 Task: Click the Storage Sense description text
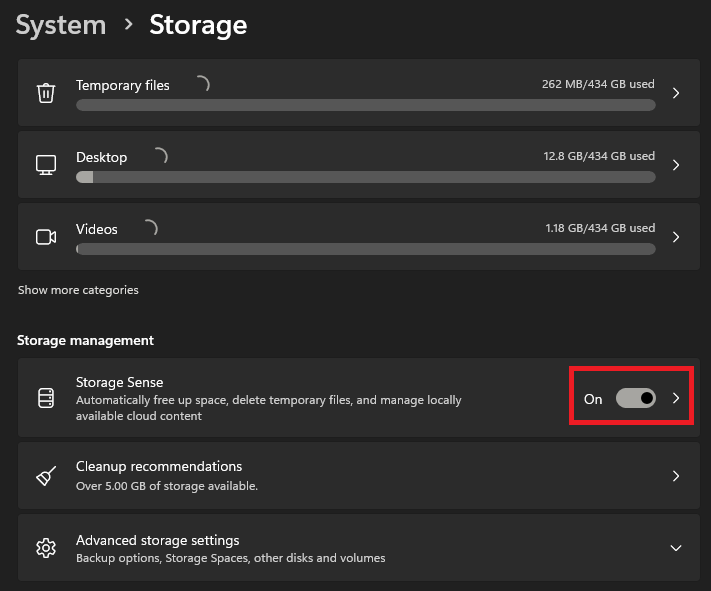point(268,408)
